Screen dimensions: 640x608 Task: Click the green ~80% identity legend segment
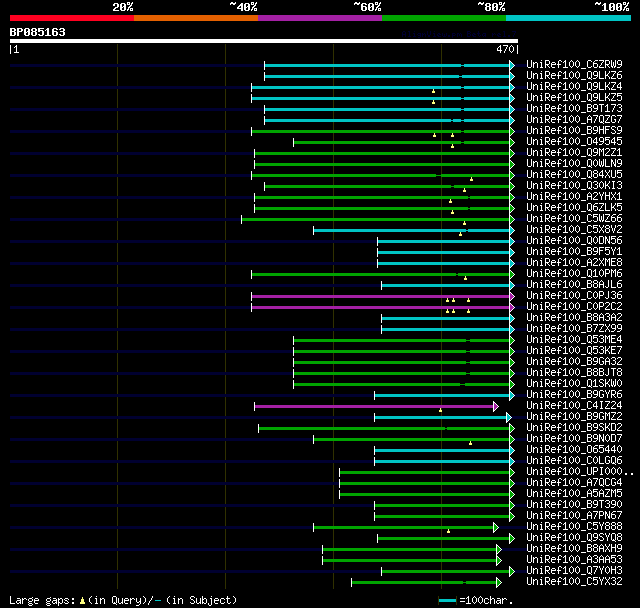pyautogui.click(x=444, y=18)
